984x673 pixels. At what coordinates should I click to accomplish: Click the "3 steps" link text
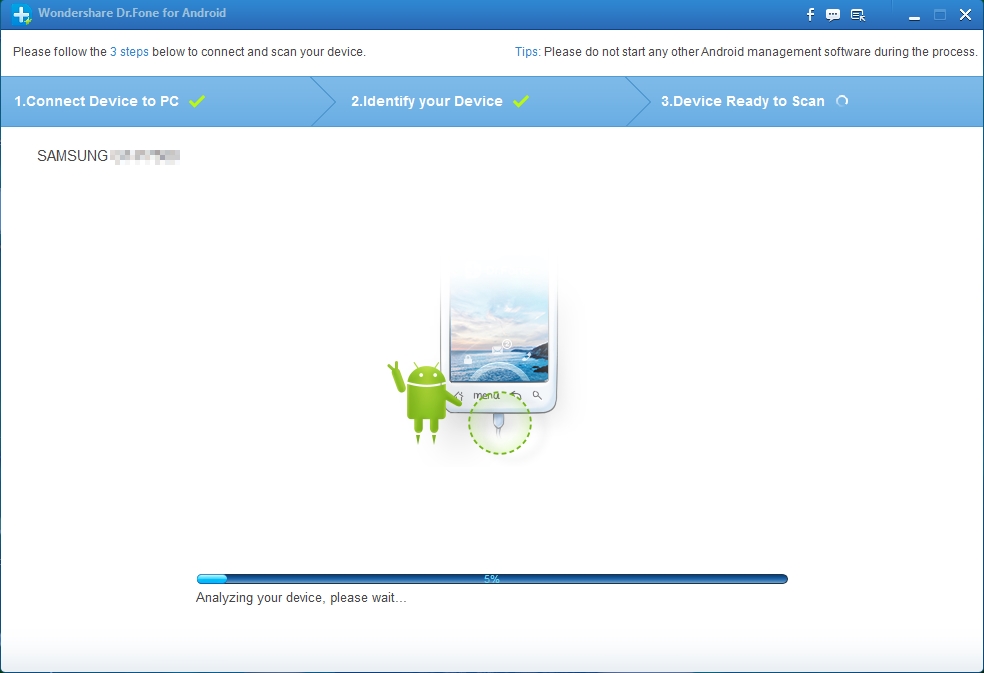pyautogui.click(x=129, y=52)
